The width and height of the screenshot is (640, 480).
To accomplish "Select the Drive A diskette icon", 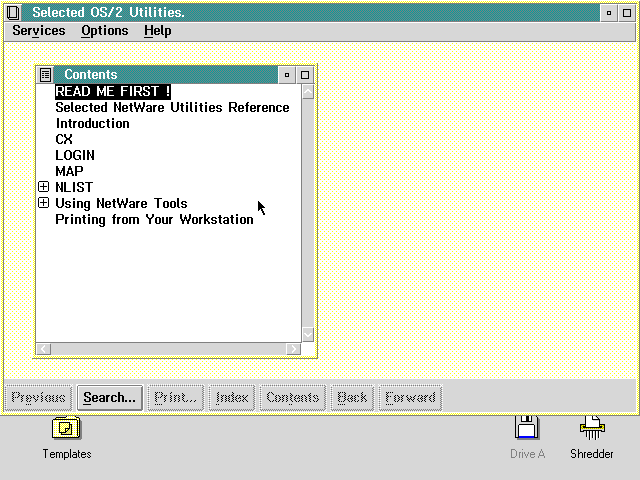I will (527, 428).
